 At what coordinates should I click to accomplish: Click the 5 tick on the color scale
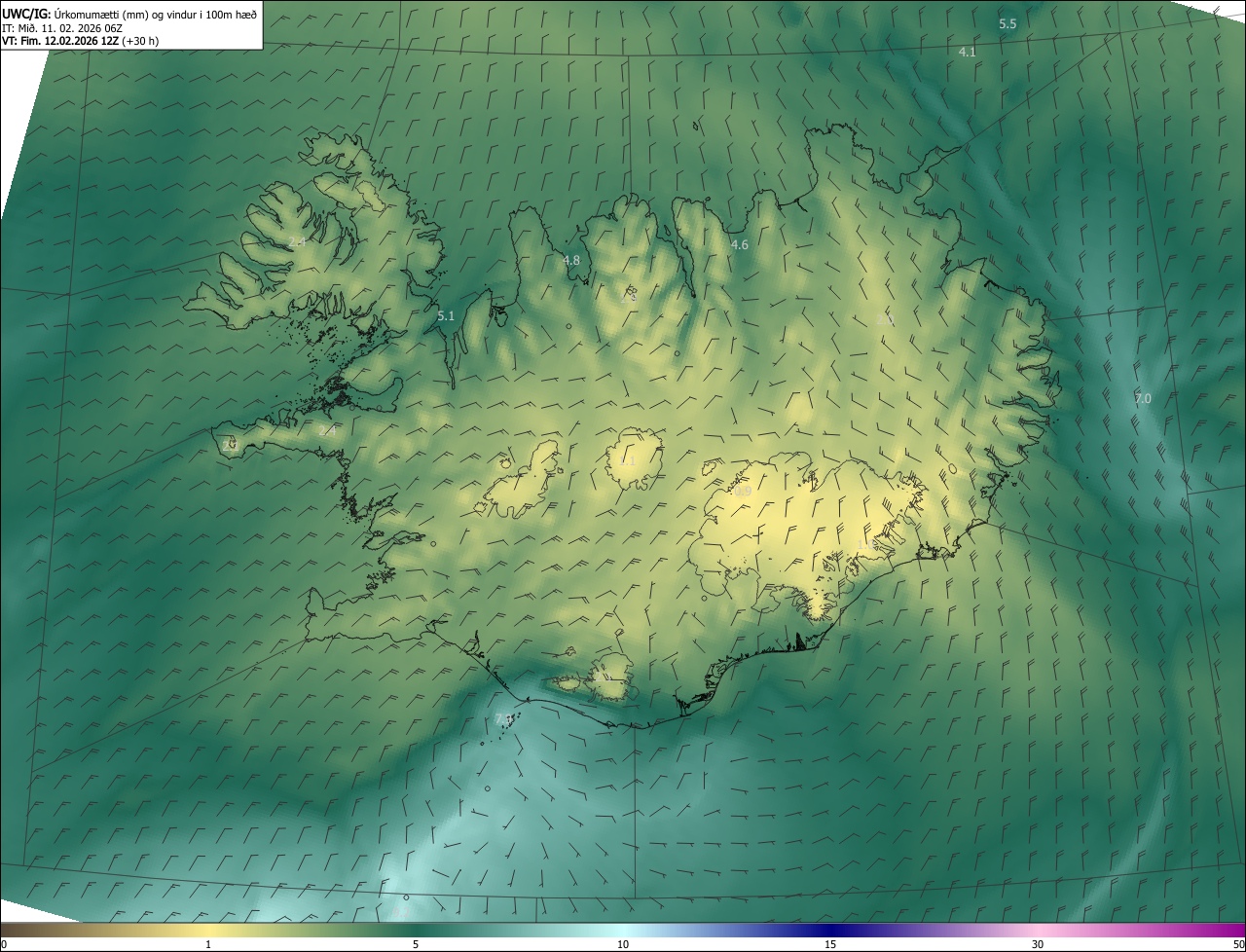pos(416,944)
